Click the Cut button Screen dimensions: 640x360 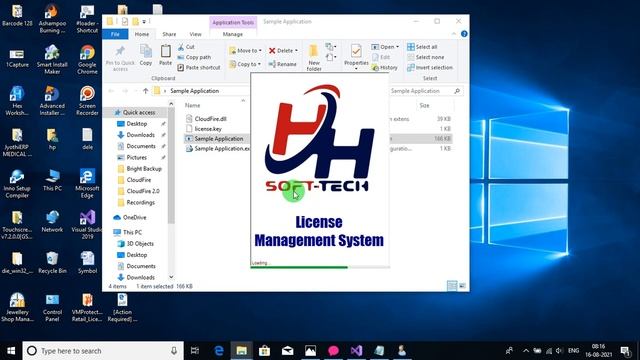click(x=186, y=47)
